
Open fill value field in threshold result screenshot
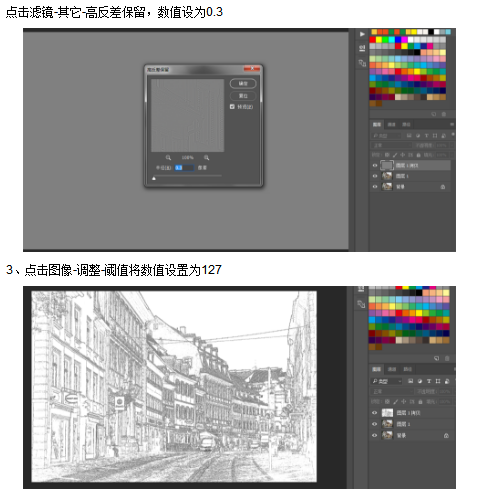pyautogui.click(x=445, y=402)
